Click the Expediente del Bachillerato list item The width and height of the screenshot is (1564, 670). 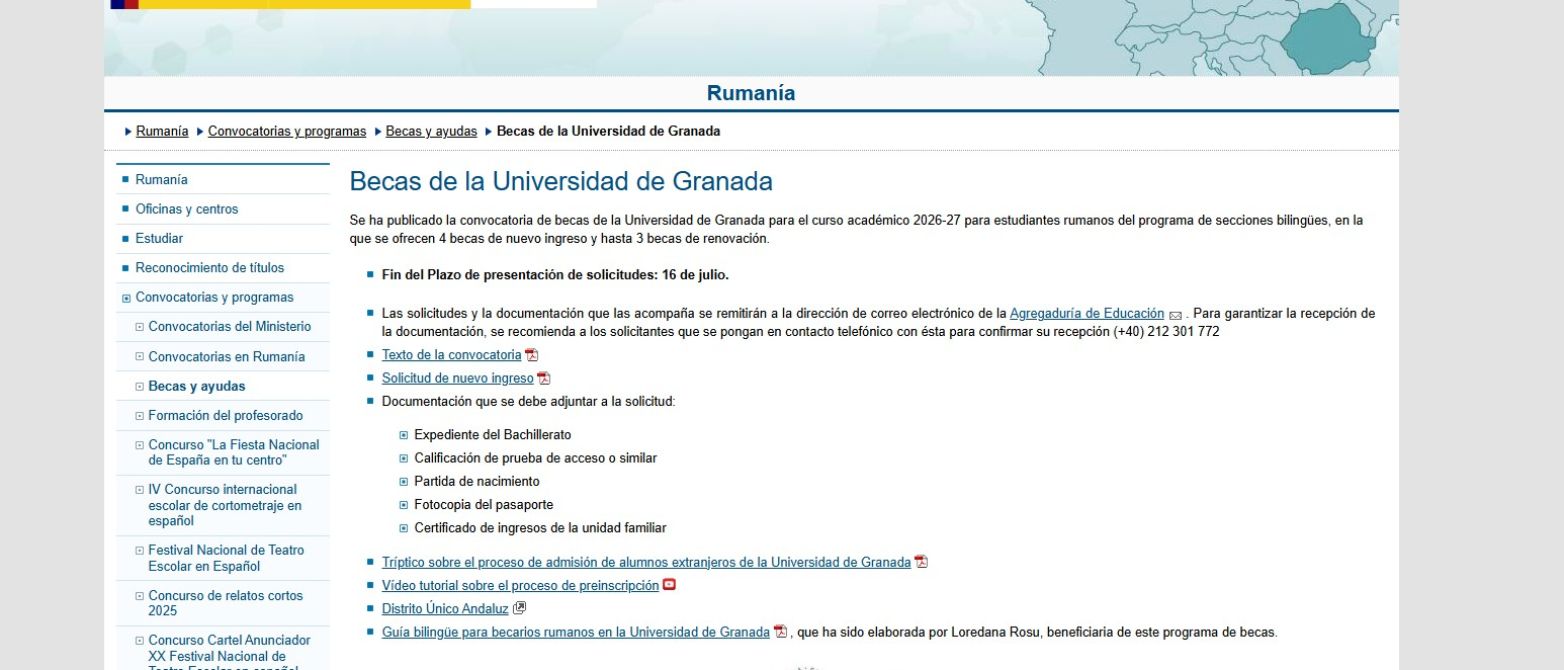[x=492, y=435]
